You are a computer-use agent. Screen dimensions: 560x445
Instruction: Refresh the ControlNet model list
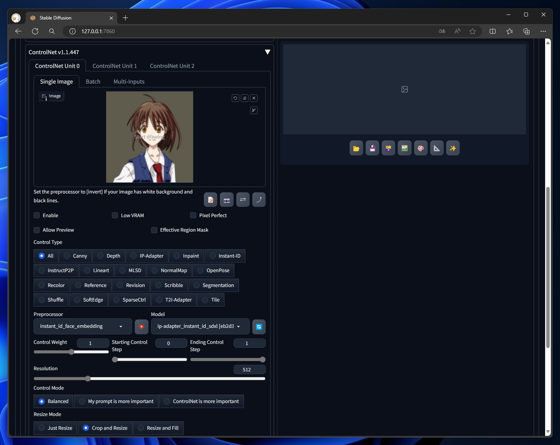pyautogui.click(x=259, y=326)
